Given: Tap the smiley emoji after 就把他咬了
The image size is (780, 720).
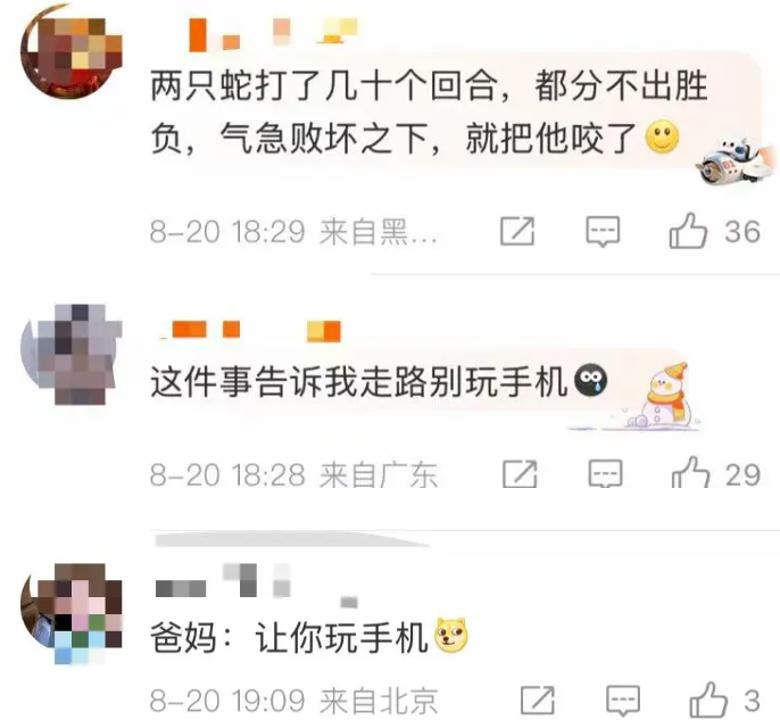Looking at the screenshot, I should pos(662,136).
